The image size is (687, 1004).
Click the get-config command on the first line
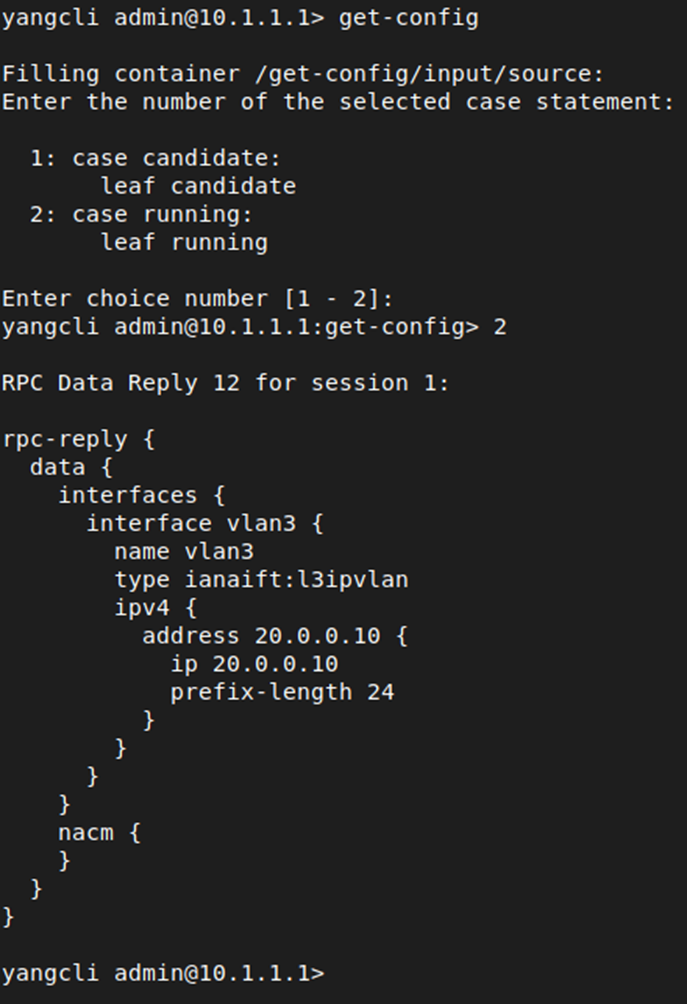point(408,18)
